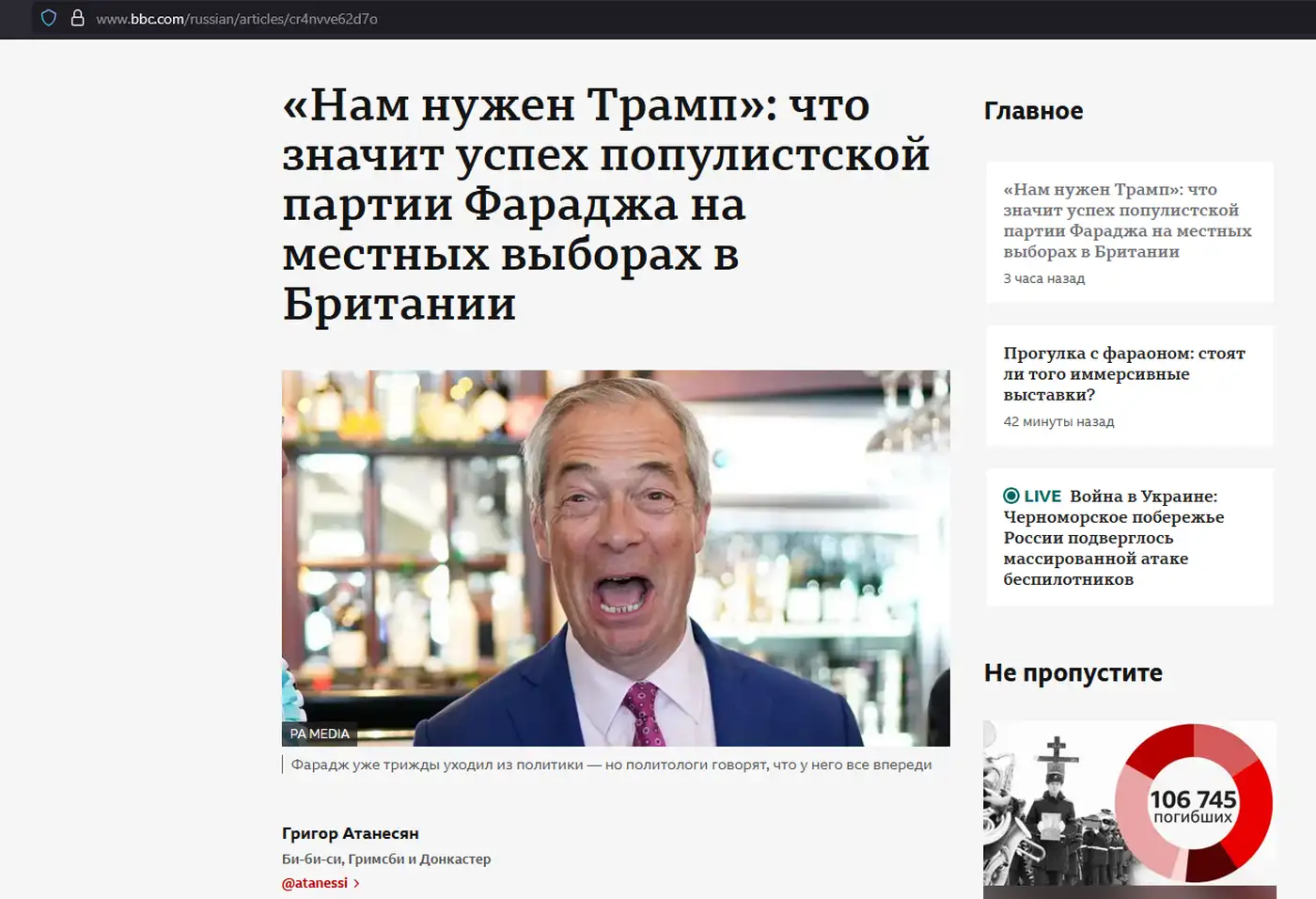The image size is (1316, 899).
Task: Click the 42 минуты назад timestamp
Action: point(1058,421)
